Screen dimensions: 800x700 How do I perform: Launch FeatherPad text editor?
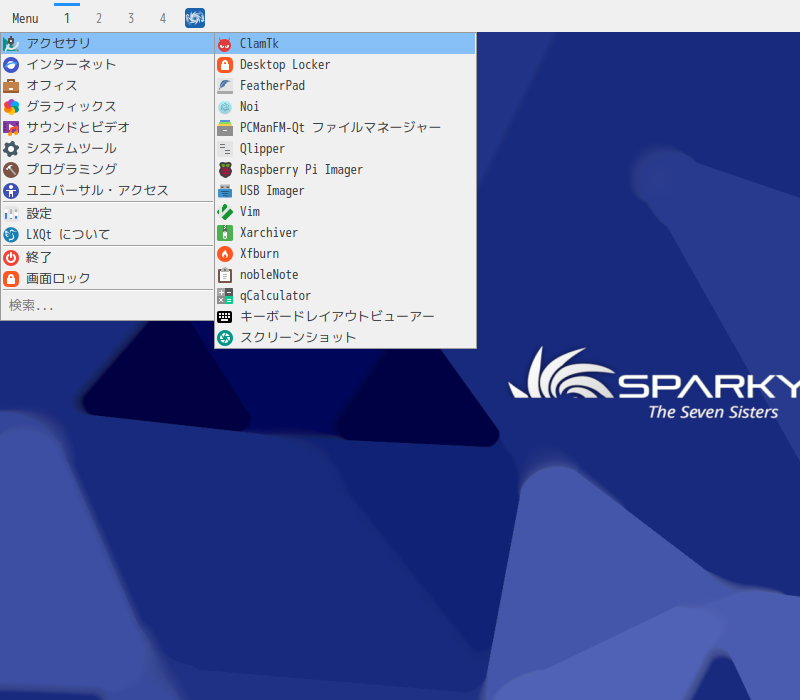tap(345, 86)
